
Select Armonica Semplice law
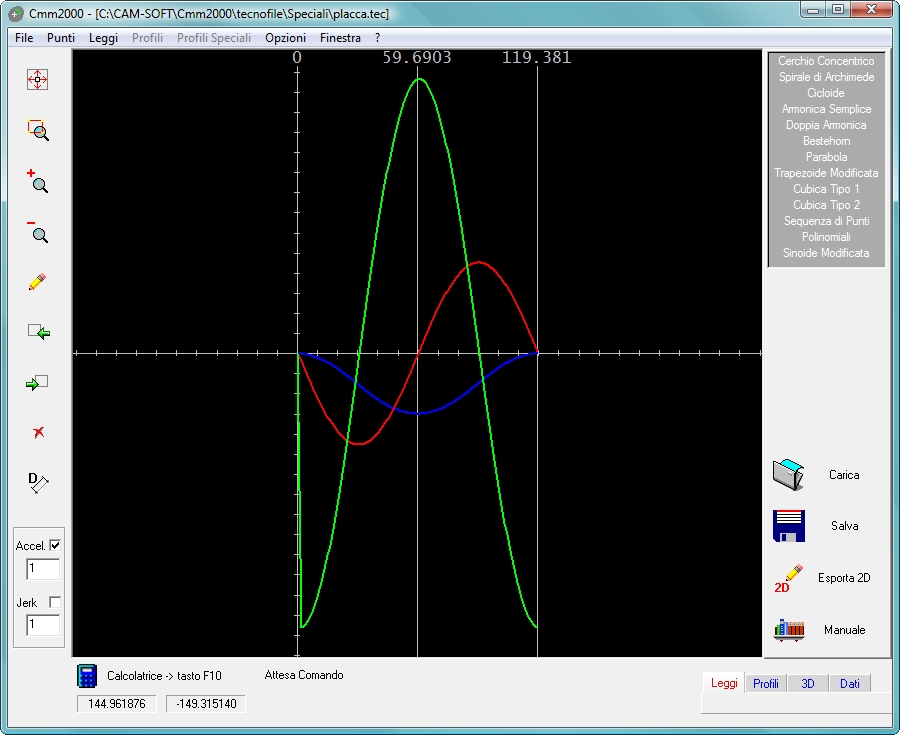click(826, 109)
